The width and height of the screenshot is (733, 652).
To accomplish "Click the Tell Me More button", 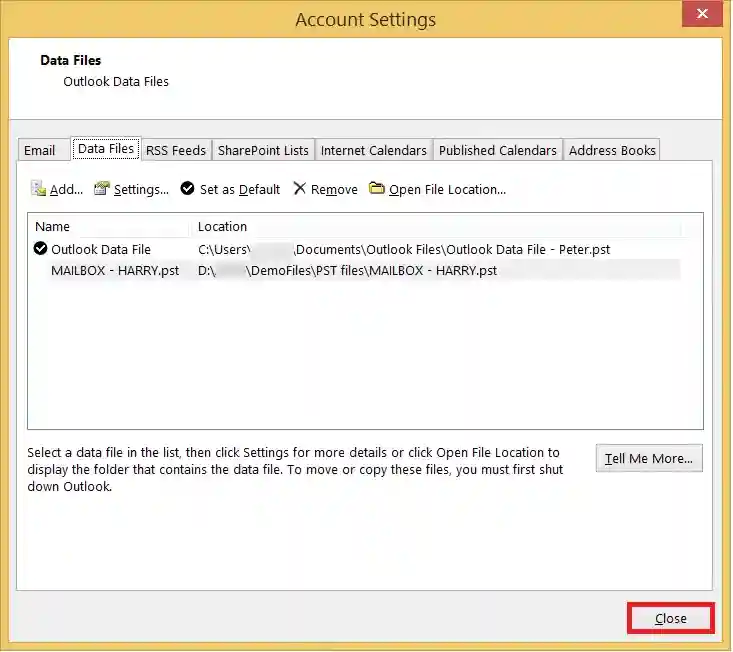I will point(649,458).
